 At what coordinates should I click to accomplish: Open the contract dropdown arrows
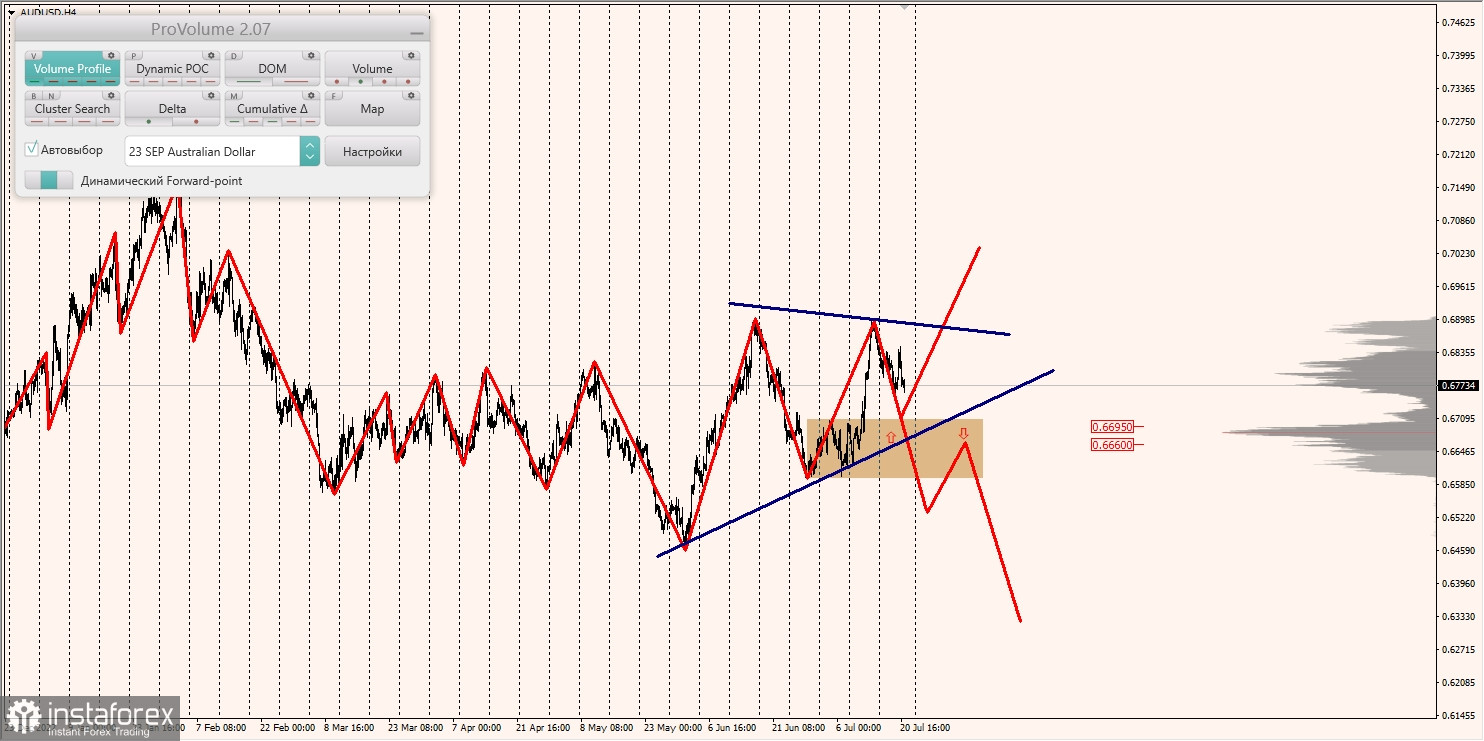(x=310, y=151)
